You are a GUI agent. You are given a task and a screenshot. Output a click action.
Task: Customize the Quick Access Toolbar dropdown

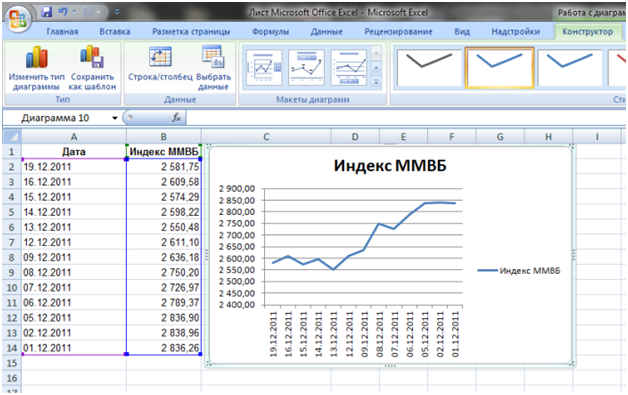click(117, 12)
